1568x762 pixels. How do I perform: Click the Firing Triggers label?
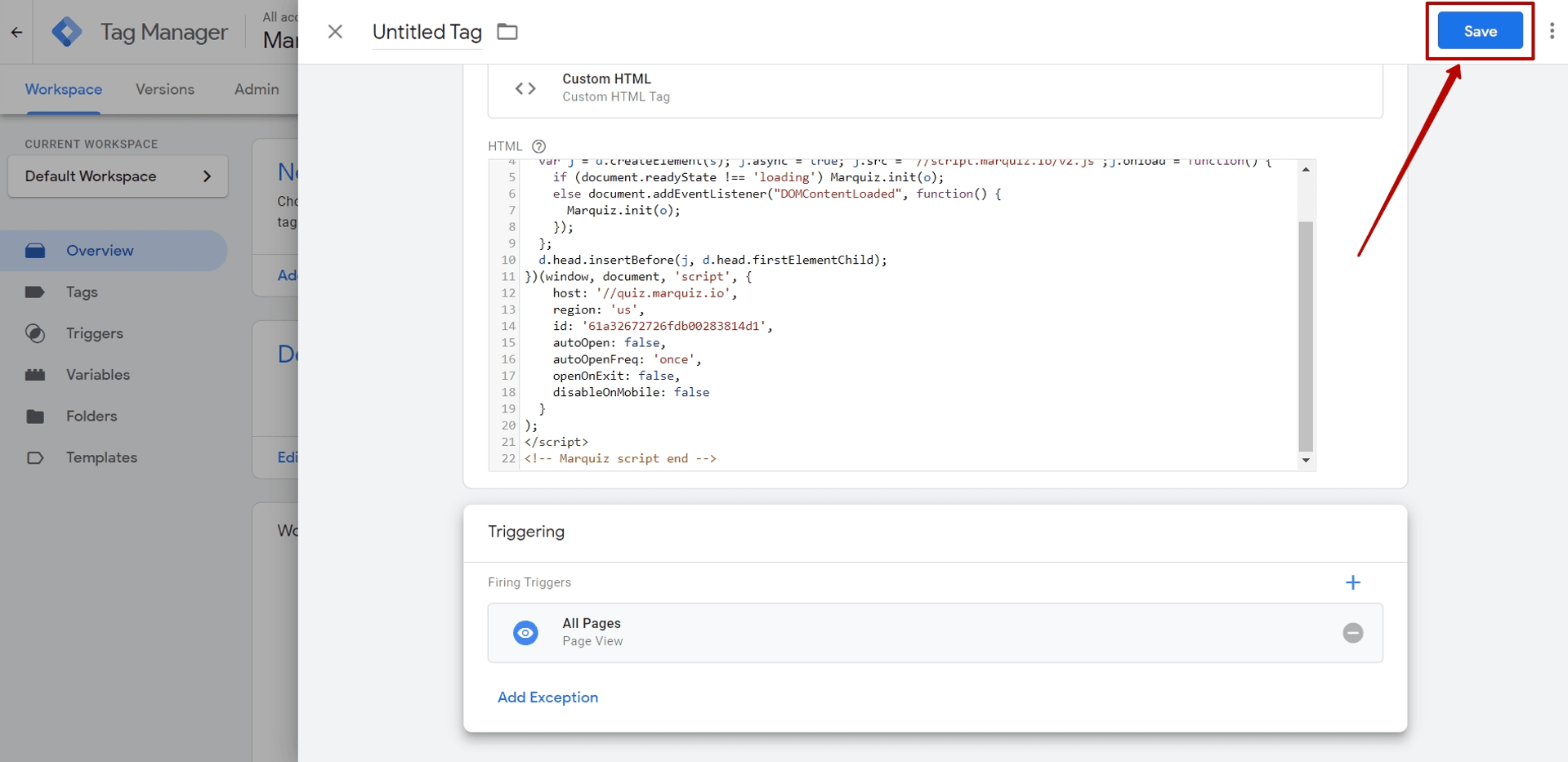pyautogui.click(x=529, y=582)
